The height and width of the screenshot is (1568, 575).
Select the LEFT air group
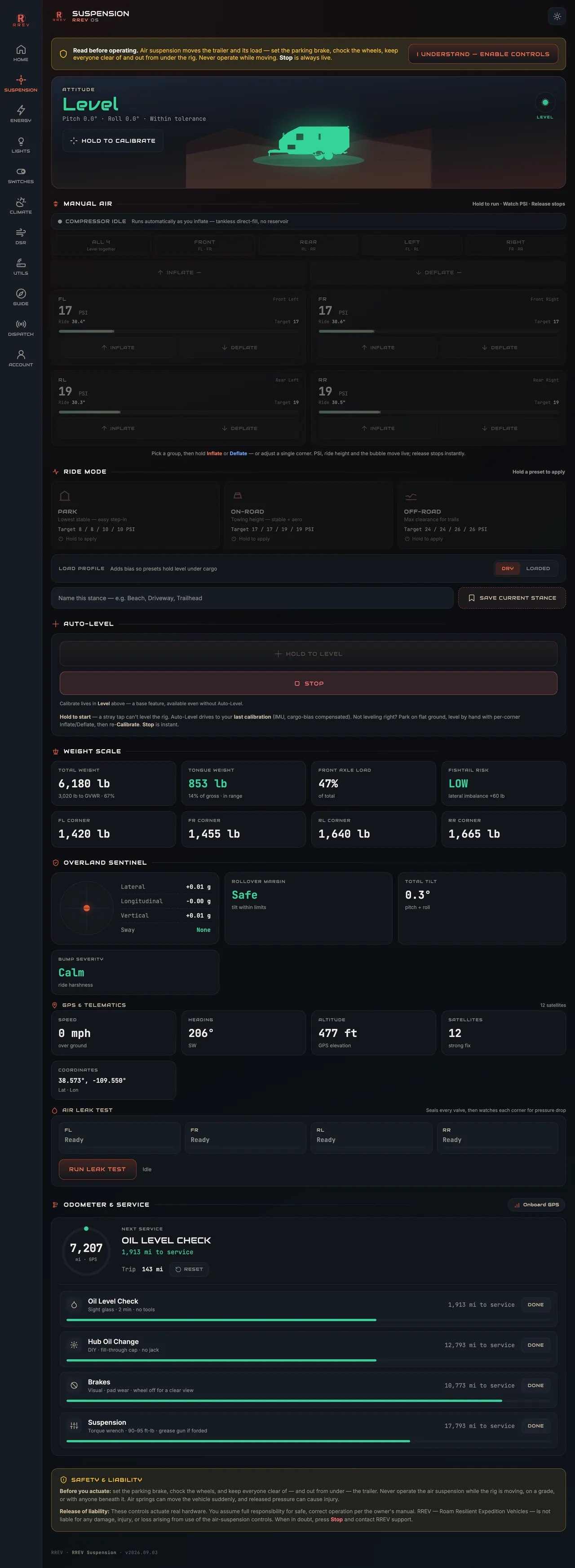[x=412, y=245]
